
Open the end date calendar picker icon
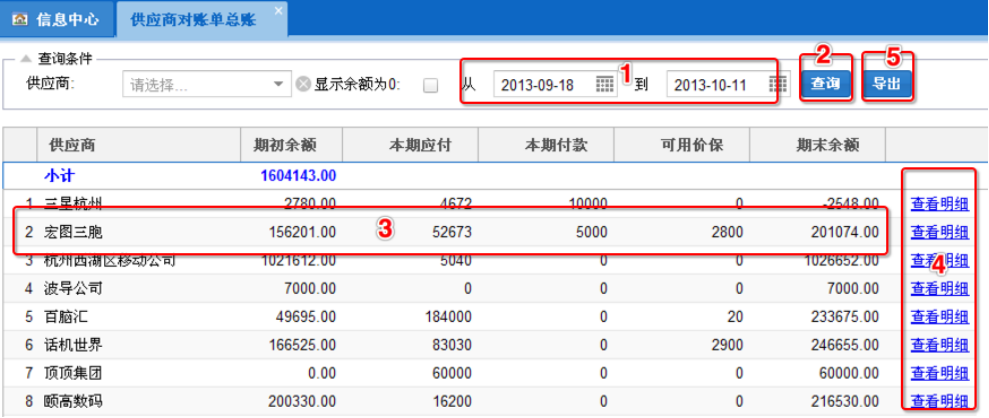(x=778, y=85)
